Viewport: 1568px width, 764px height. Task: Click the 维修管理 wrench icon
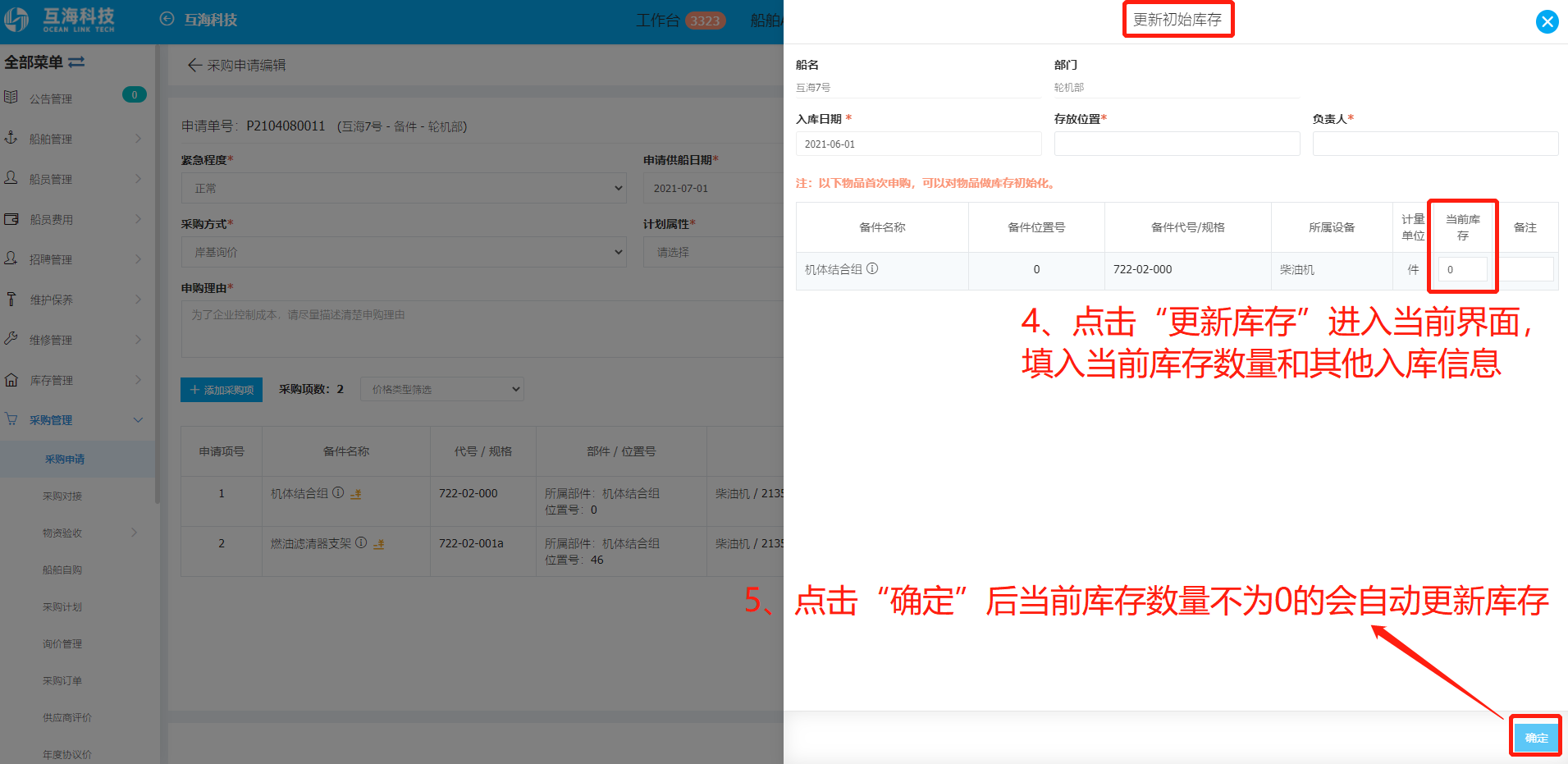click(x=11, y=338)
